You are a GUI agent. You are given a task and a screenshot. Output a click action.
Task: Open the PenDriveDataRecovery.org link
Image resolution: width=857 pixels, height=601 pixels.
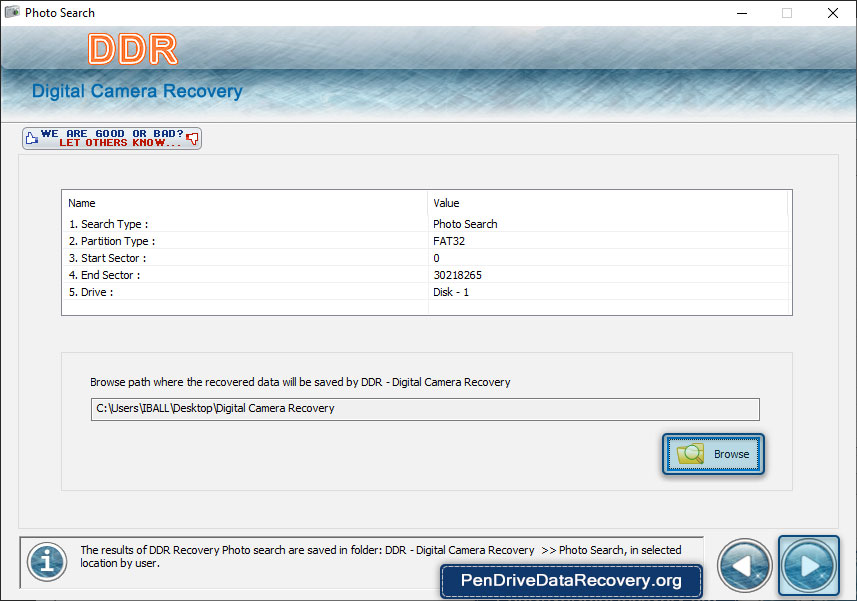[571, 580]
